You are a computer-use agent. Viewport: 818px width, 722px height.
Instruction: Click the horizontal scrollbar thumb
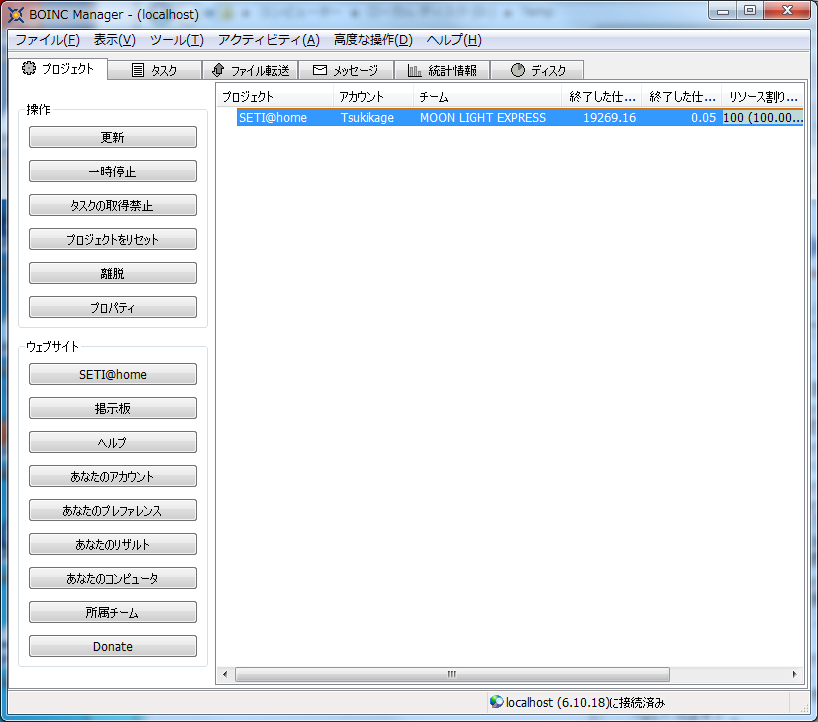[452, 674]
